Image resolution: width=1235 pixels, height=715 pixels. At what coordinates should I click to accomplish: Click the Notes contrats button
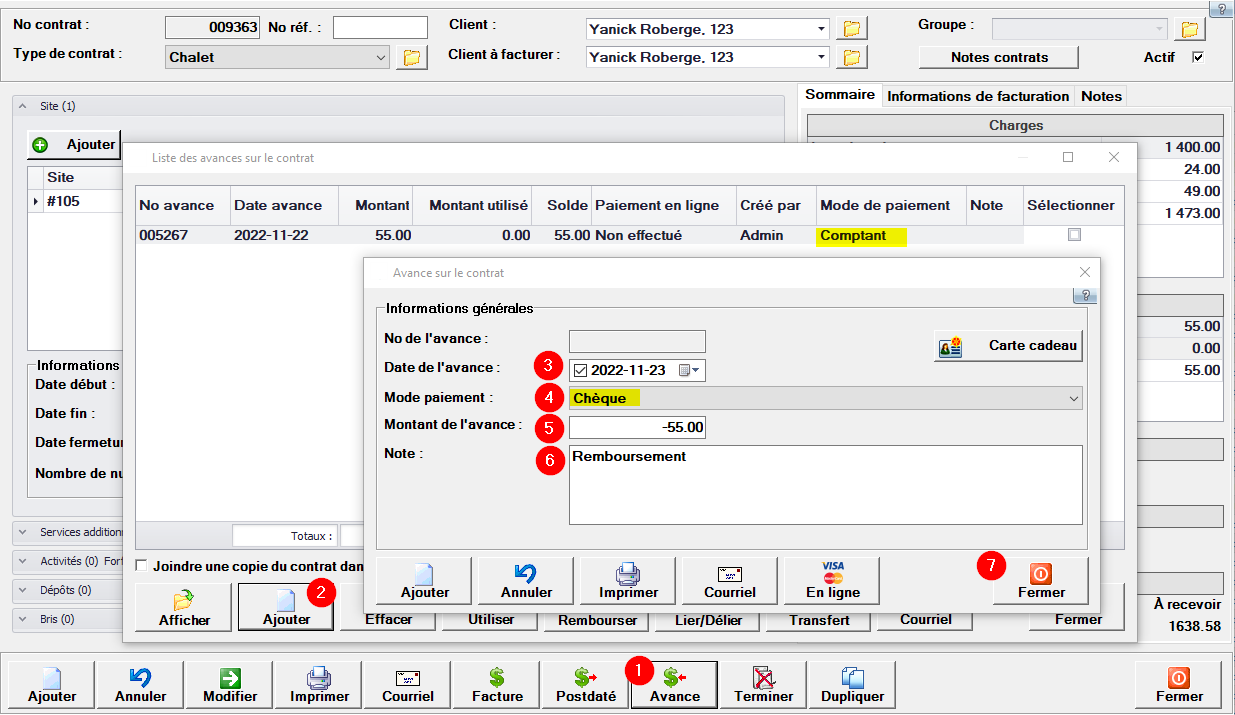tap(999, 57)
